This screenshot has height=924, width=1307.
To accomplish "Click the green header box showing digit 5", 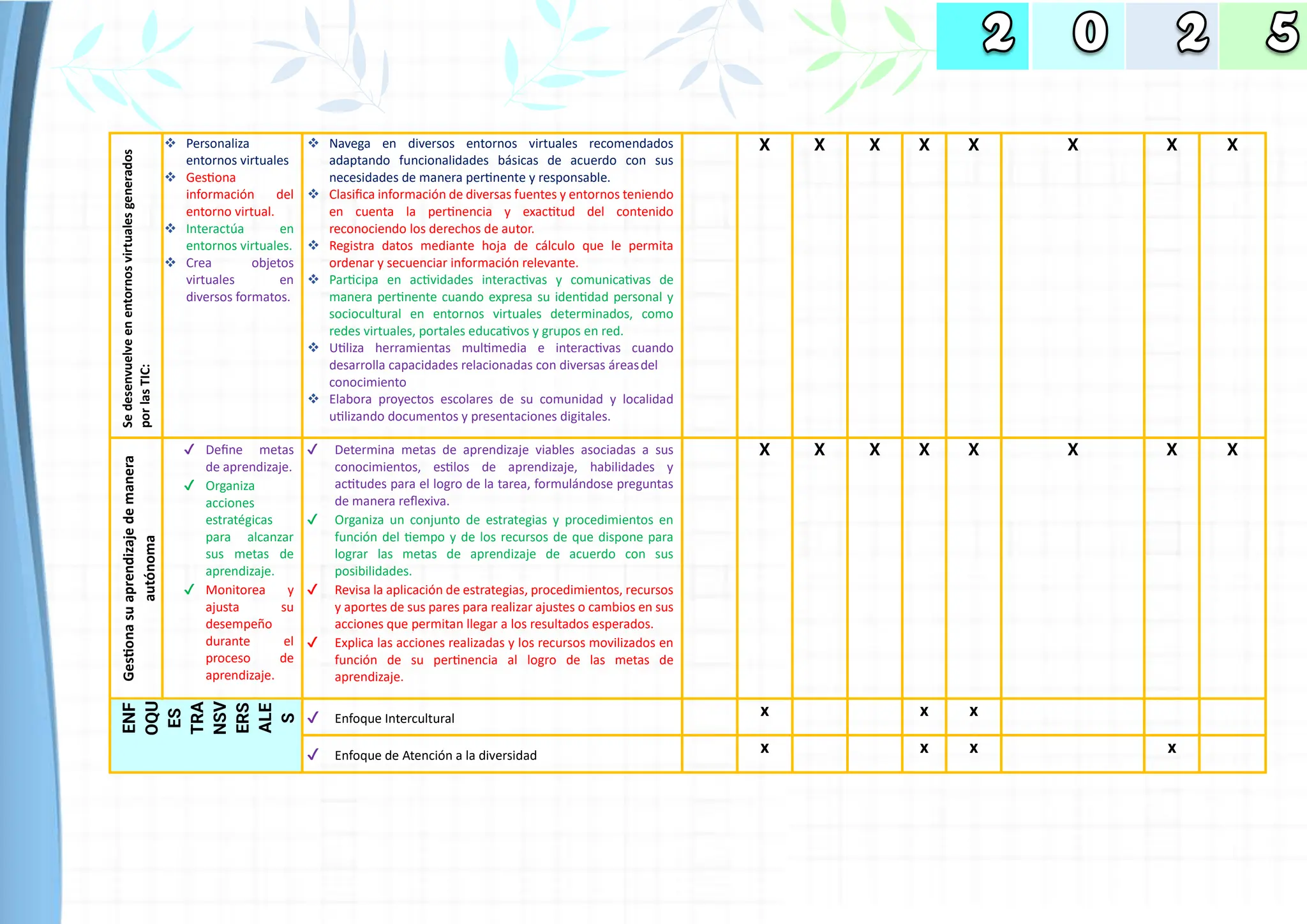I will (1263, 36).
